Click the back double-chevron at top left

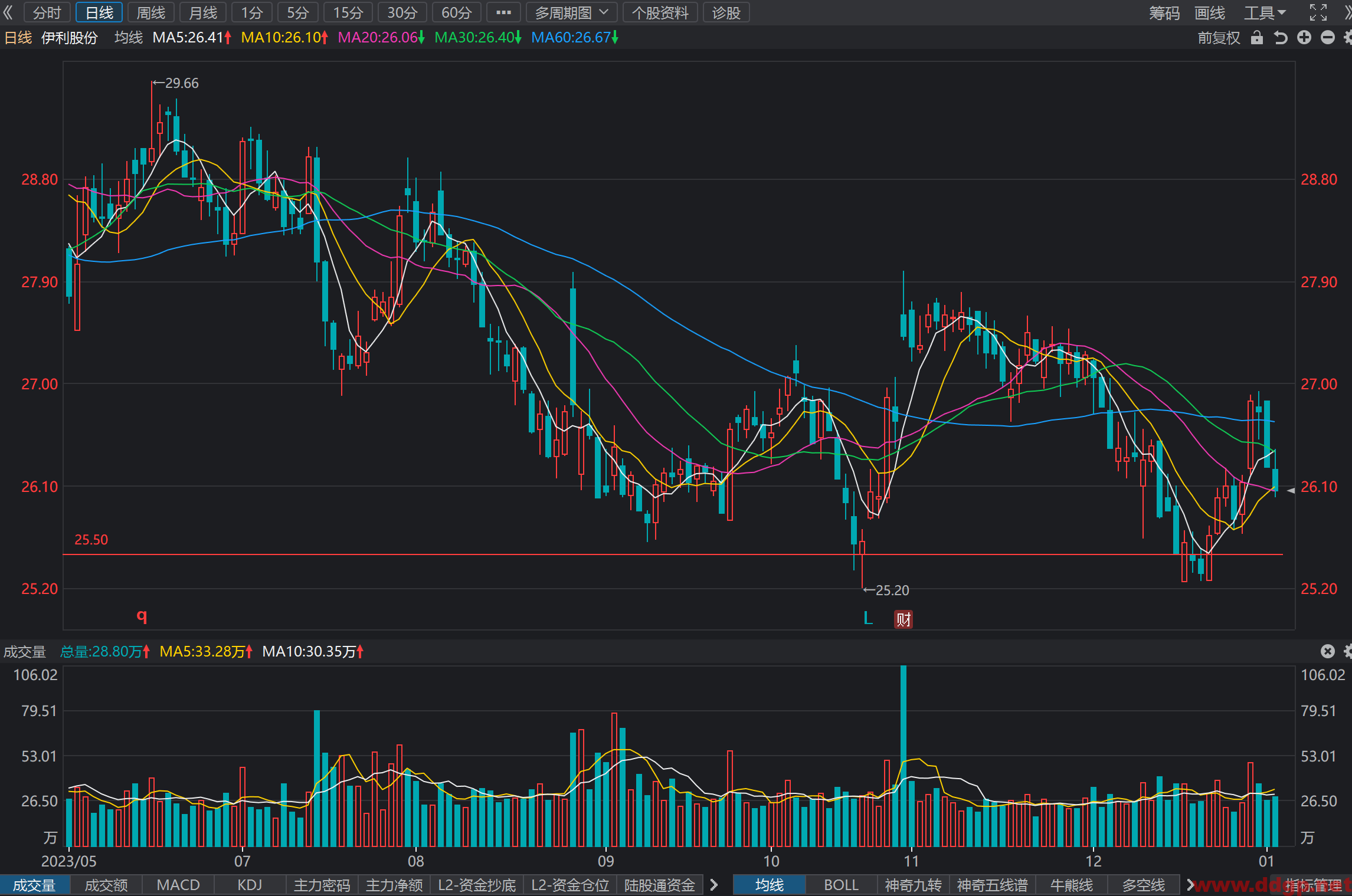tap(8, 12)
